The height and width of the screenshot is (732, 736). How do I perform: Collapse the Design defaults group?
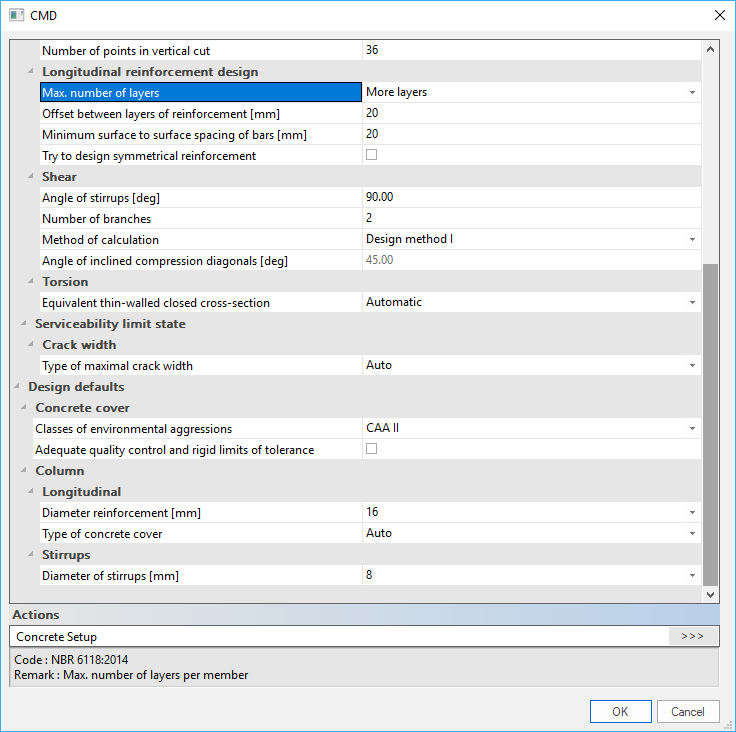coord(17,387)
